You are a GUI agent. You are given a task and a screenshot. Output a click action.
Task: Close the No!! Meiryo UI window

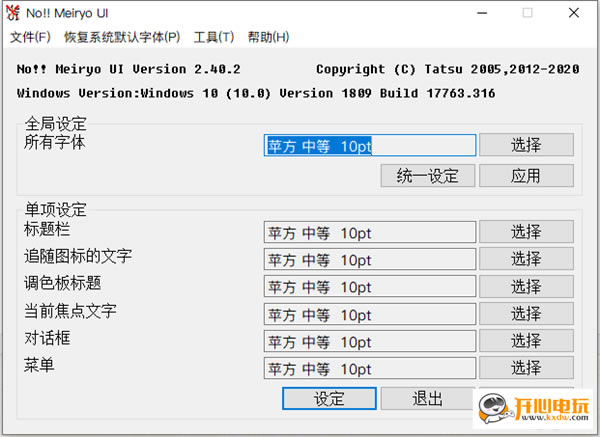574,13
